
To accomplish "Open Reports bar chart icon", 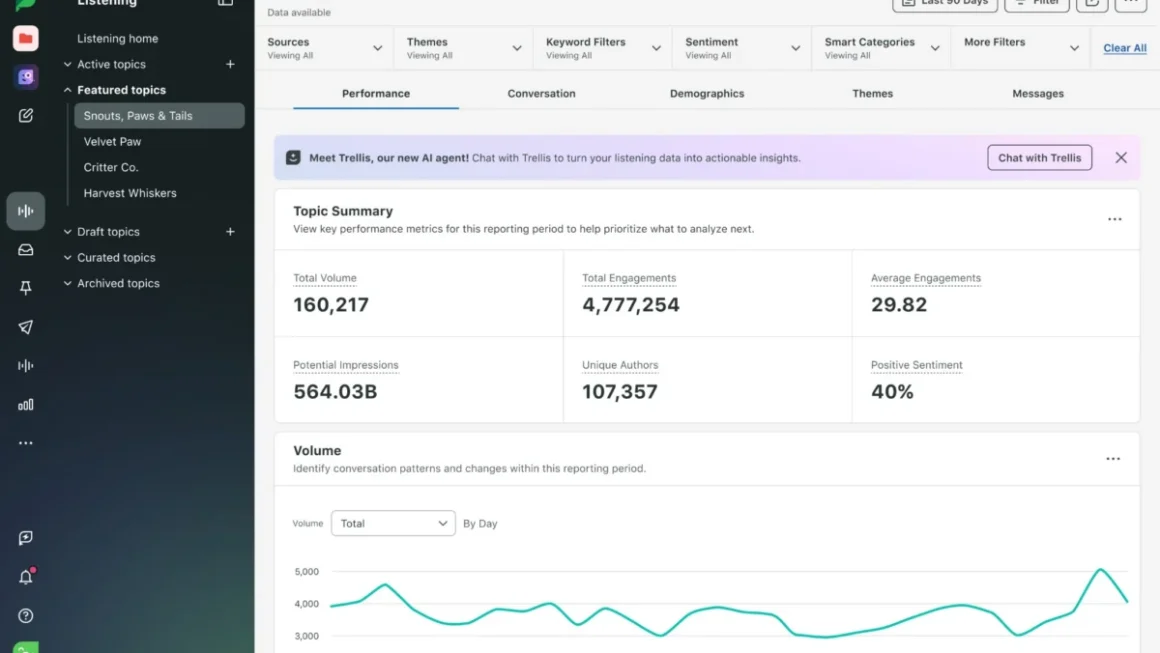I will tap(26, 405).
